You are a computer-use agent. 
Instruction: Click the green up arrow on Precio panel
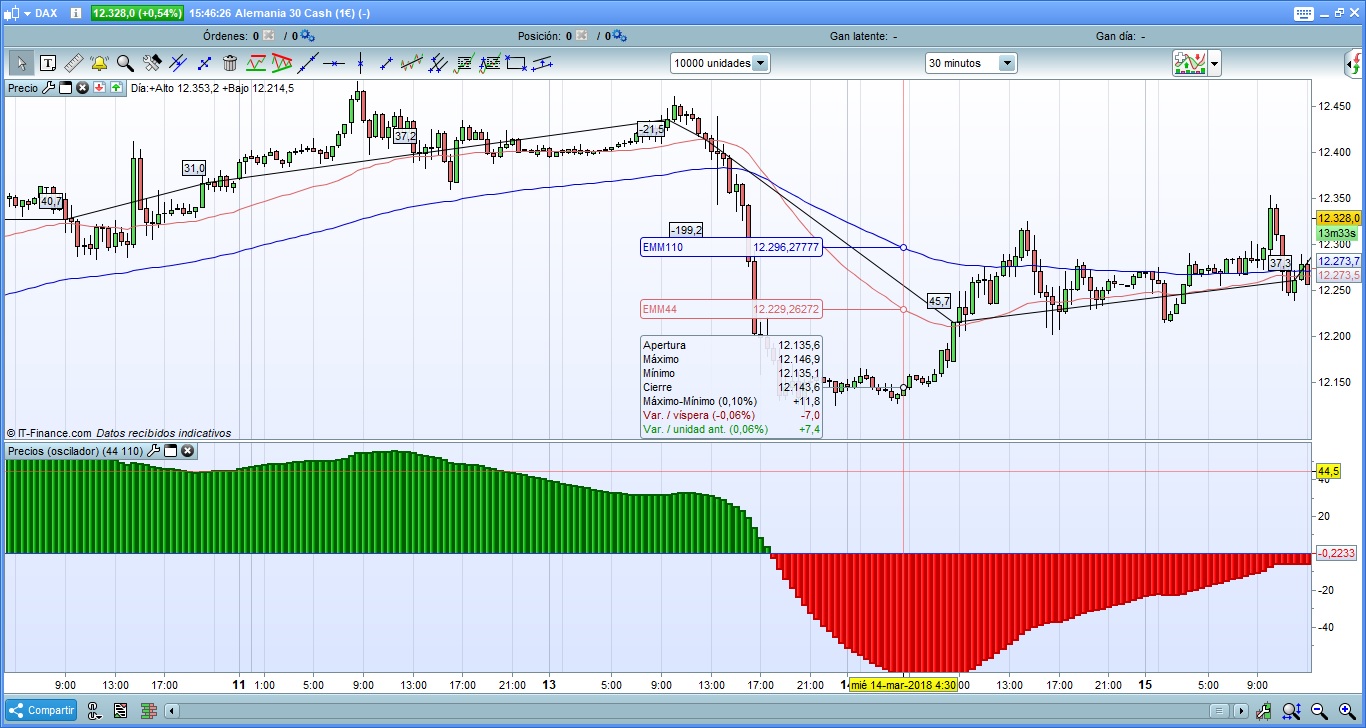click(116, 88)
